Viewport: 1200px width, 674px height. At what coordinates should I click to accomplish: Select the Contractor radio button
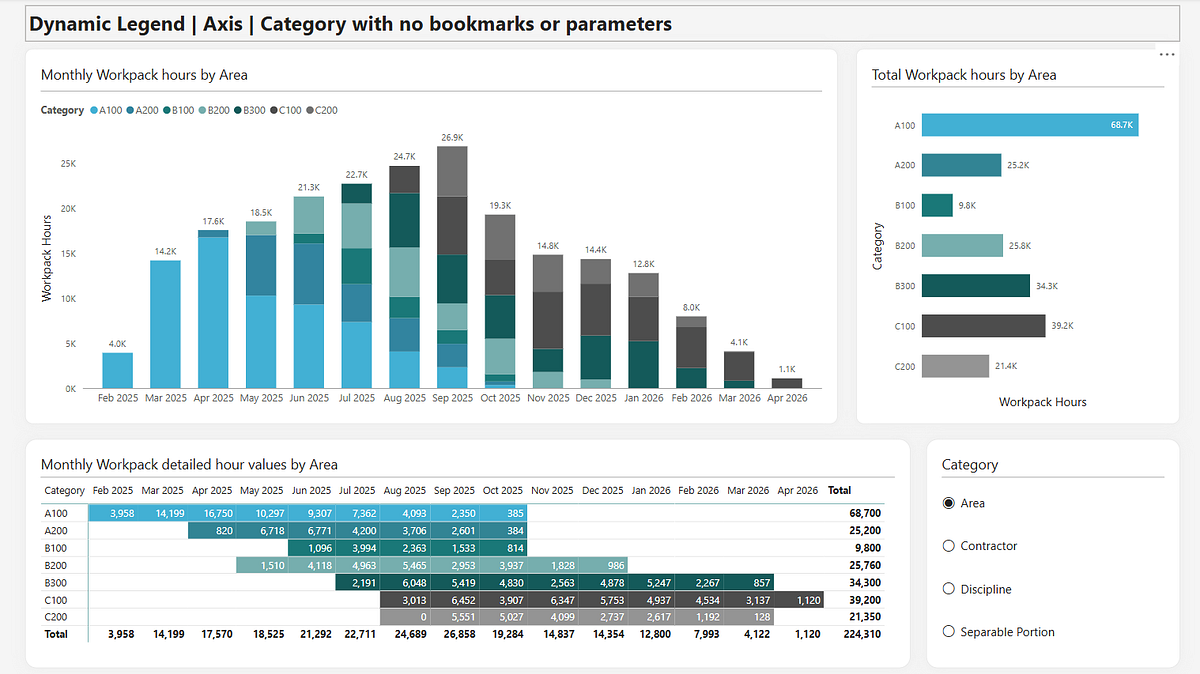coord(948,546)
